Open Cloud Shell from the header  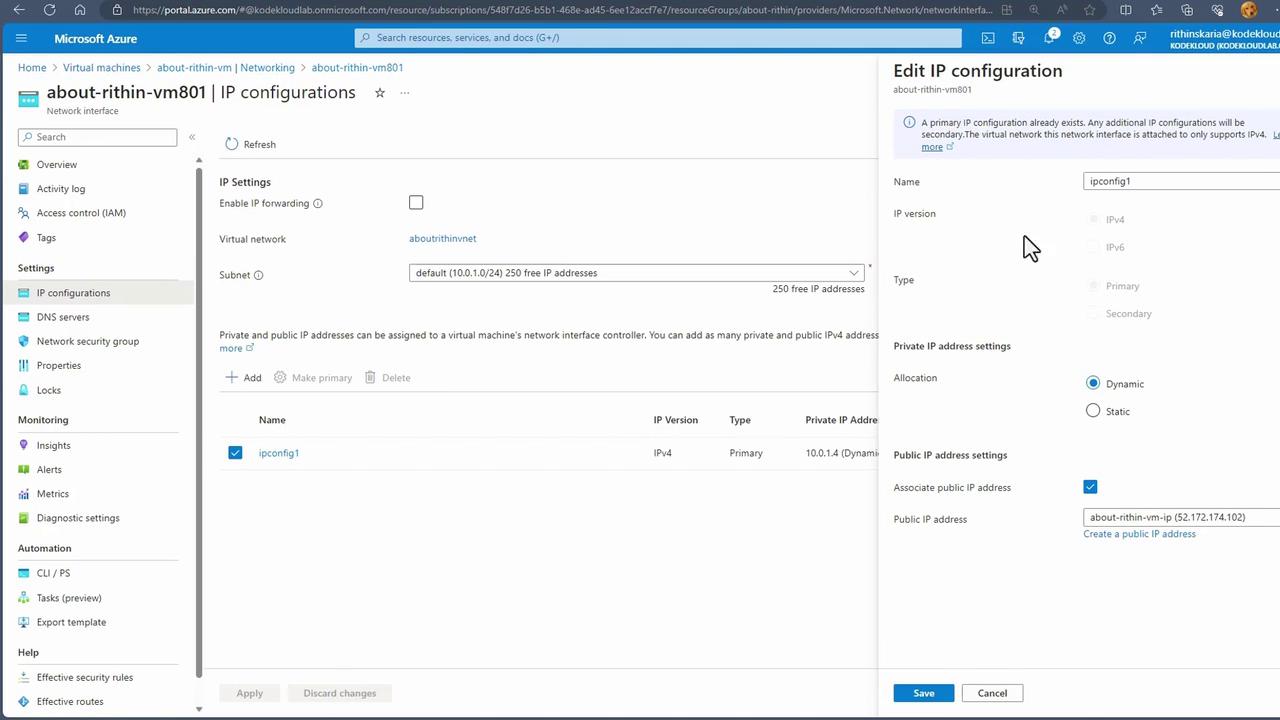pyautogui.click(x=988, y=38)
